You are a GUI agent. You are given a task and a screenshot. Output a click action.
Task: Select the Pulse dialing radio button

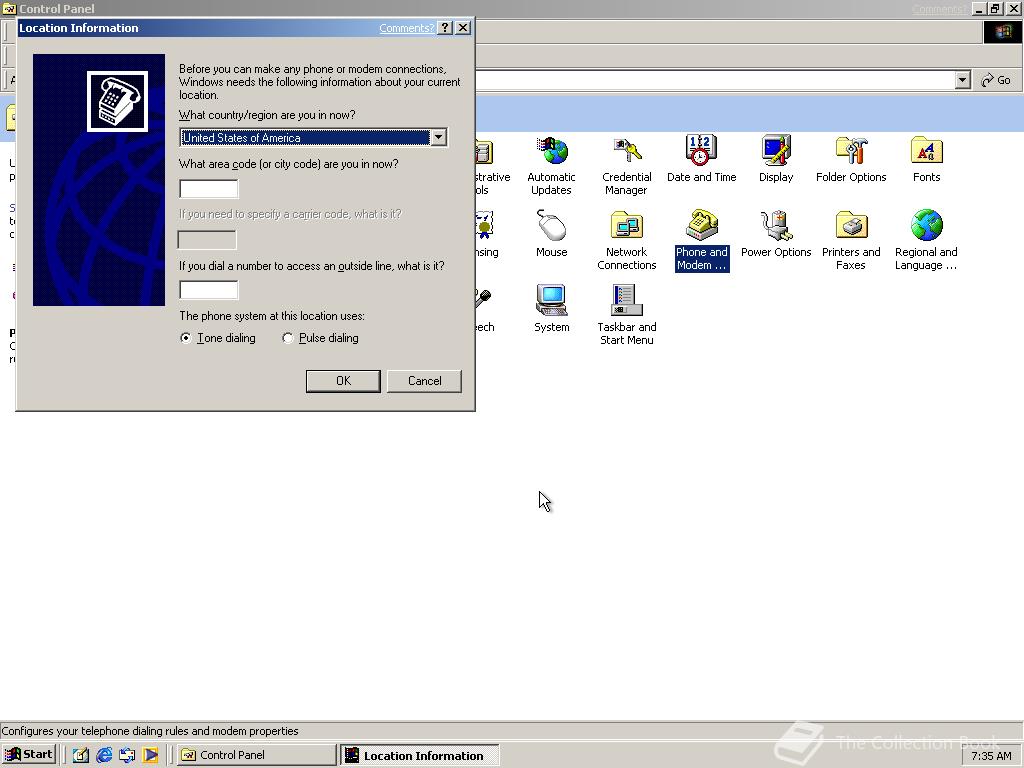click(x=288, y=338)
